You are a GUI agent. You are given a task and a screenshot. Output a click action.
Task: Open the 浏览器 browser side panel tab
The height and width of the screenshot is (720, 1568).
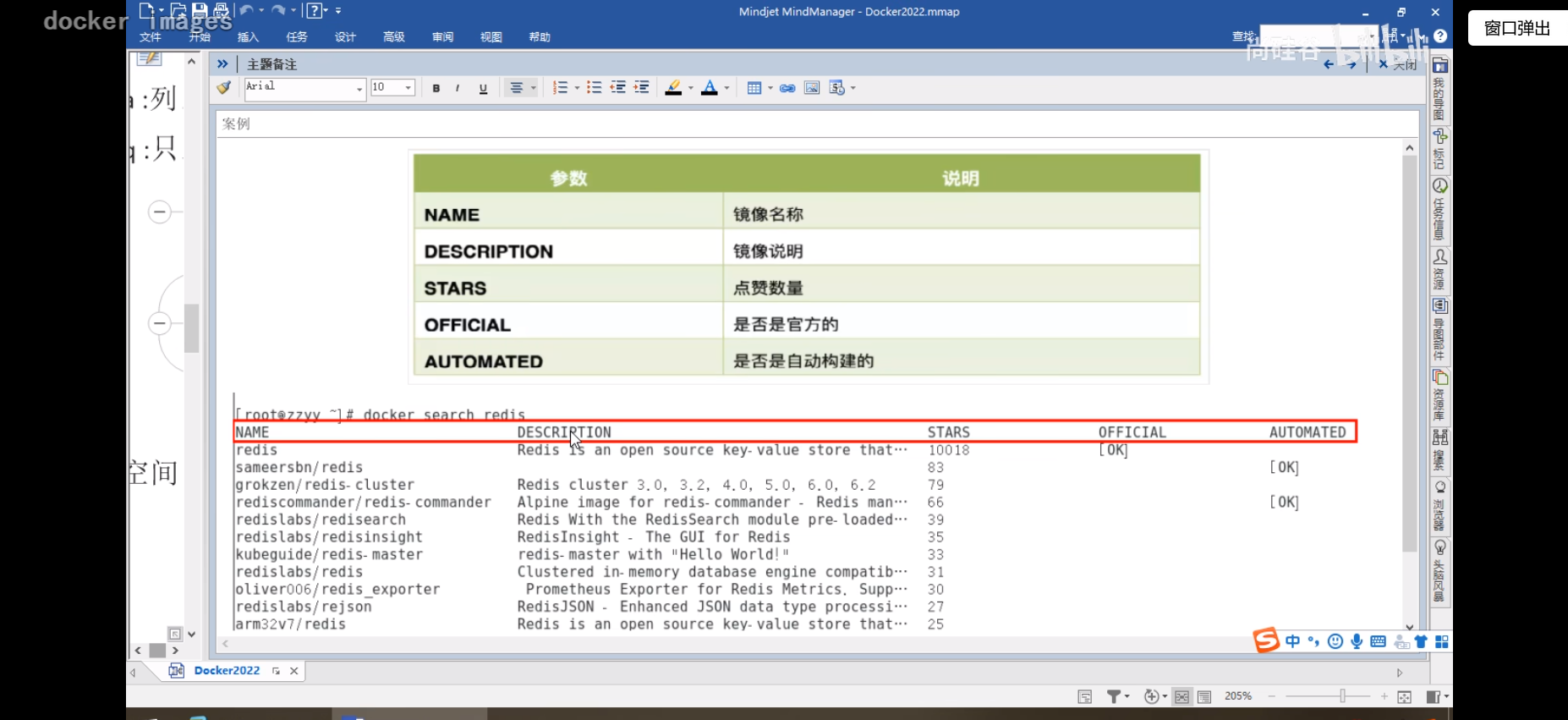pyautogui.click(x=1439, y=506)
